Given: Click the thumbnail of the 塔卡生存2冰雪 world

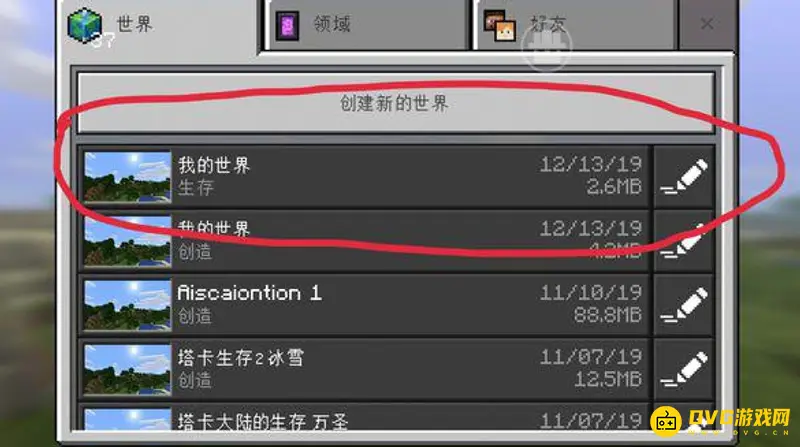Looking at the screenshot, I should point(128,369).
